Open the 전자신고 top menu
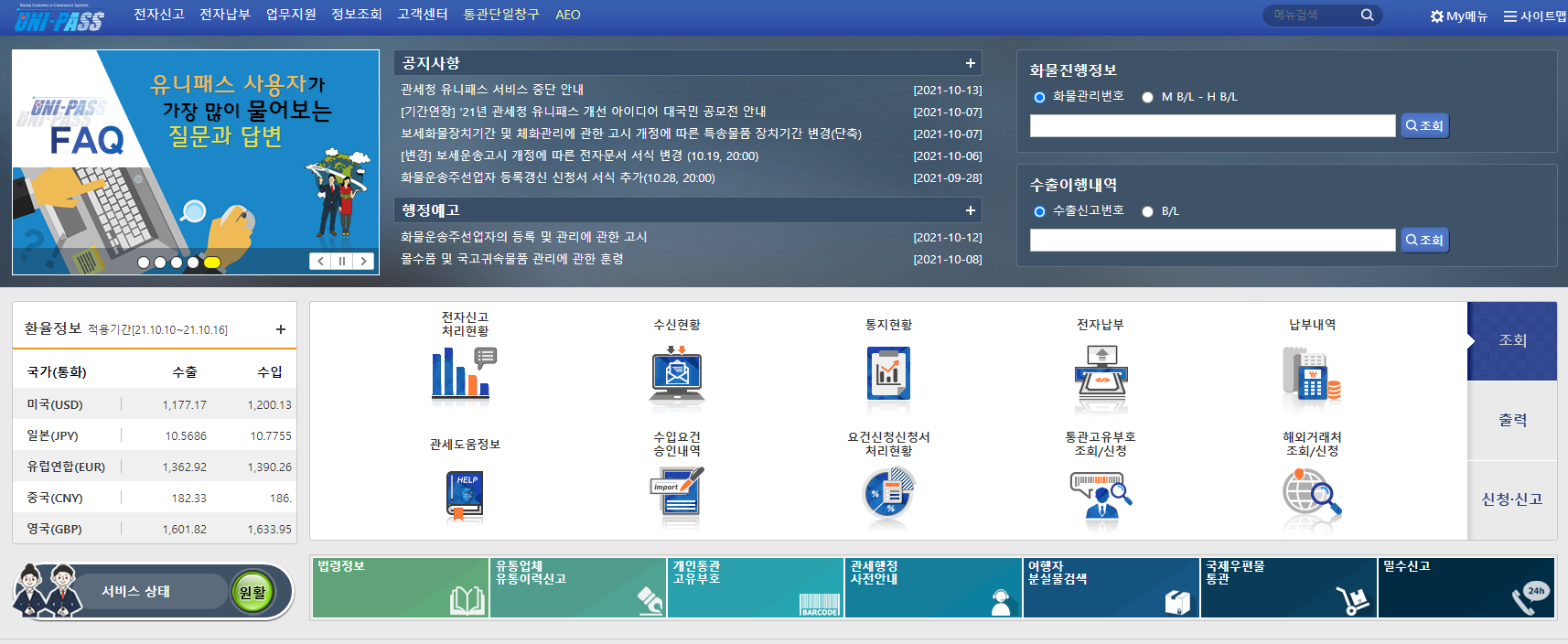This screenshot has width=1568, height=644. tap(159, 15)
